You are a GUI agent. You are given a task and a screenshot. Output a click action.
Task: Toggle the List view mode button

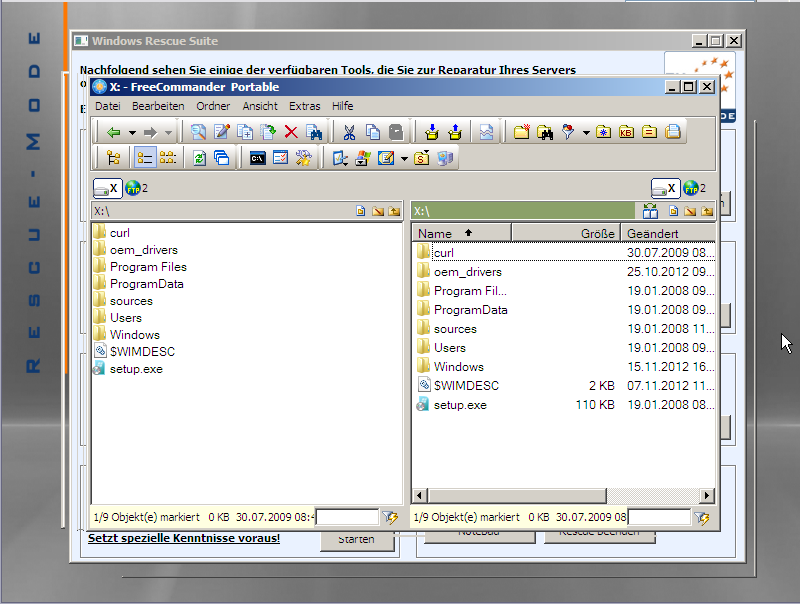[168, 158]
